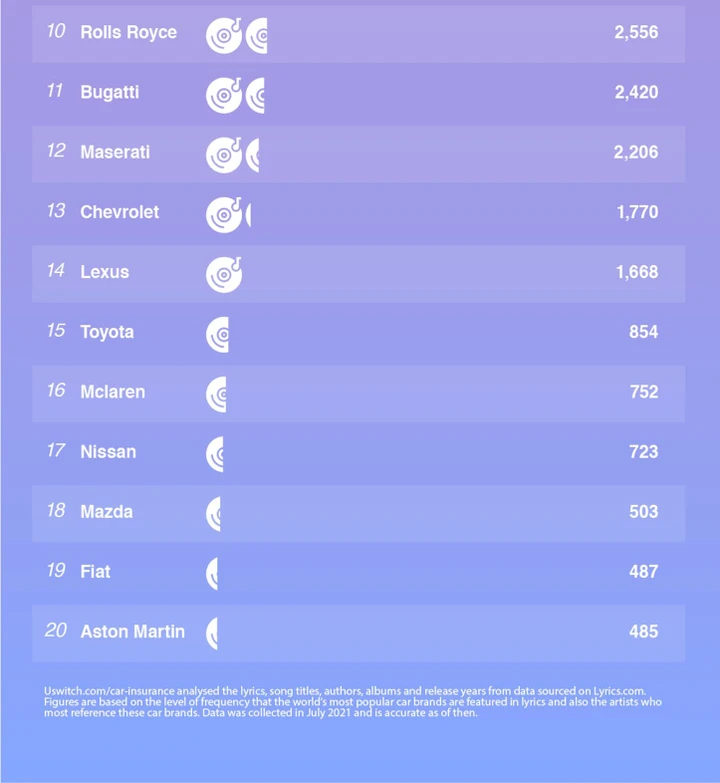Image resolution: width=720 pixels, height=783 pixels.
Task: Click the full vinyl record icon beside Rolls Royce
Action: [x=224, y=35]
